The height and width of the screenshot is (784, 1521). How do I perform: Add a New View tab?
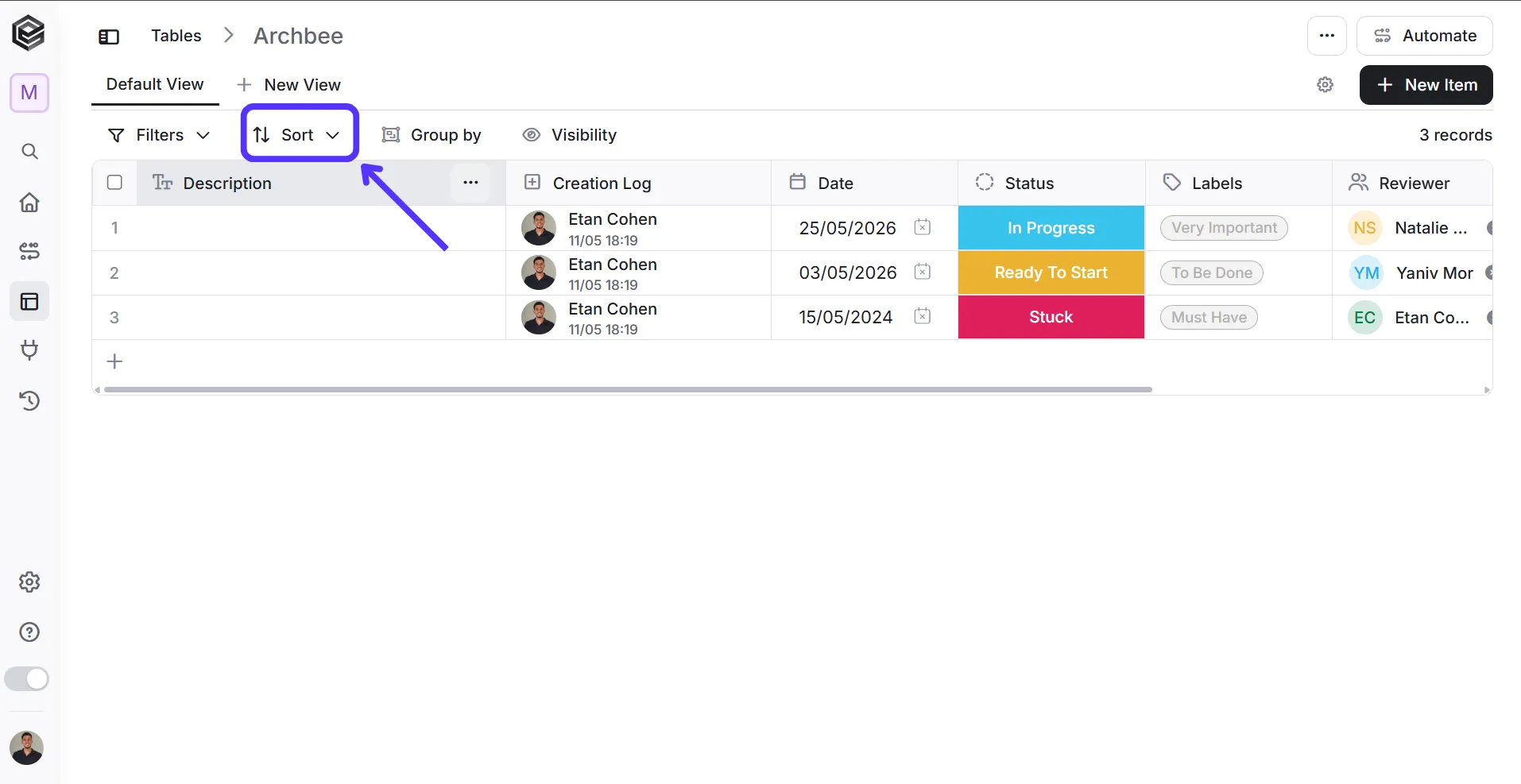[289, 85]
